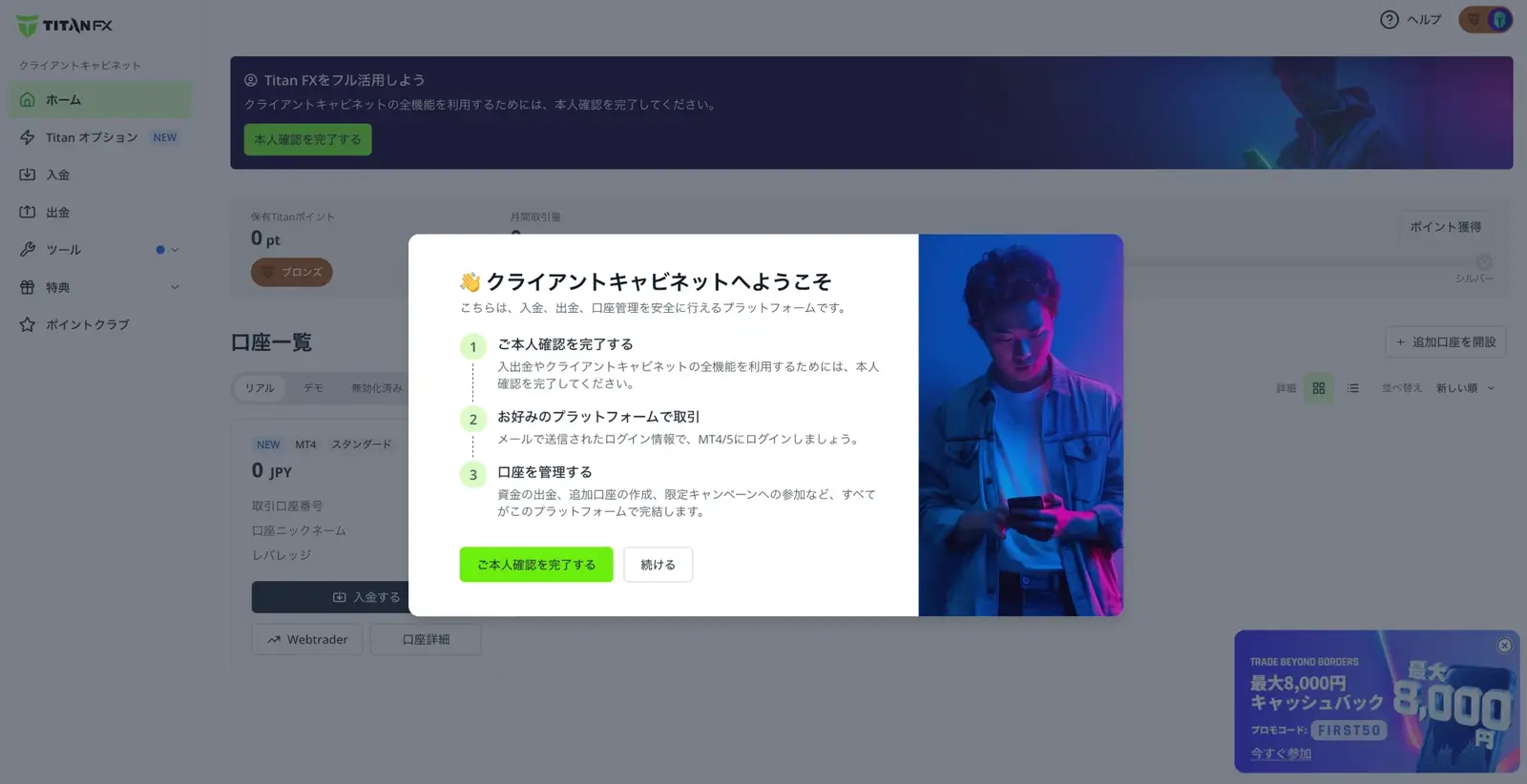This screenshot has height=784, width=1527.
Task: Click the 0 pt points value
Action: (x=265, y=238)
